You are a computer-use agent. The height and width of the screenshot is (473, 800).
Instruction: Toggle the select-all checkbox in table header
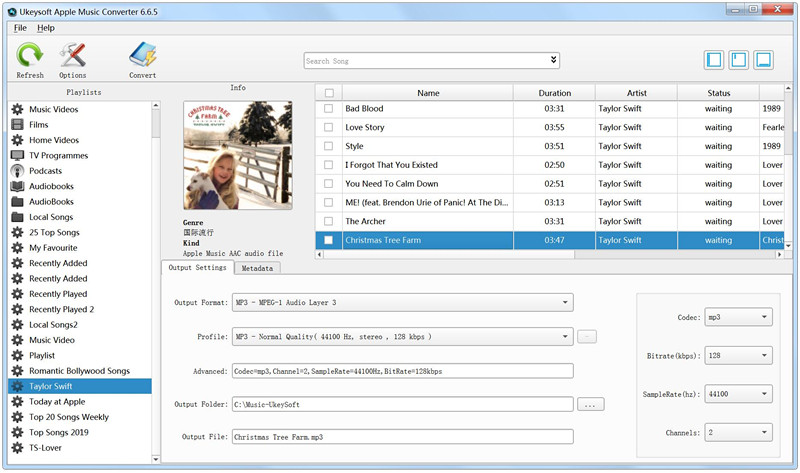(x=329, y=93)
